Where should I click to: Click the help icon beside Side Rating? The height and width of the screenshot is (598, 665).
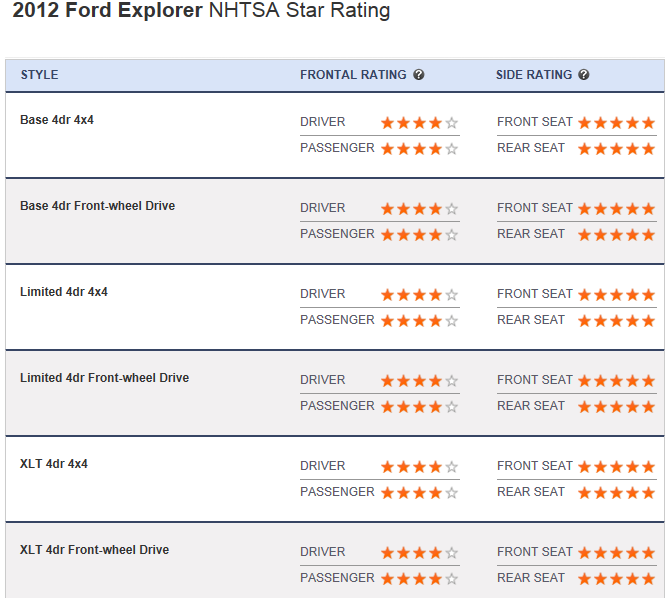[x=584, y=75]
